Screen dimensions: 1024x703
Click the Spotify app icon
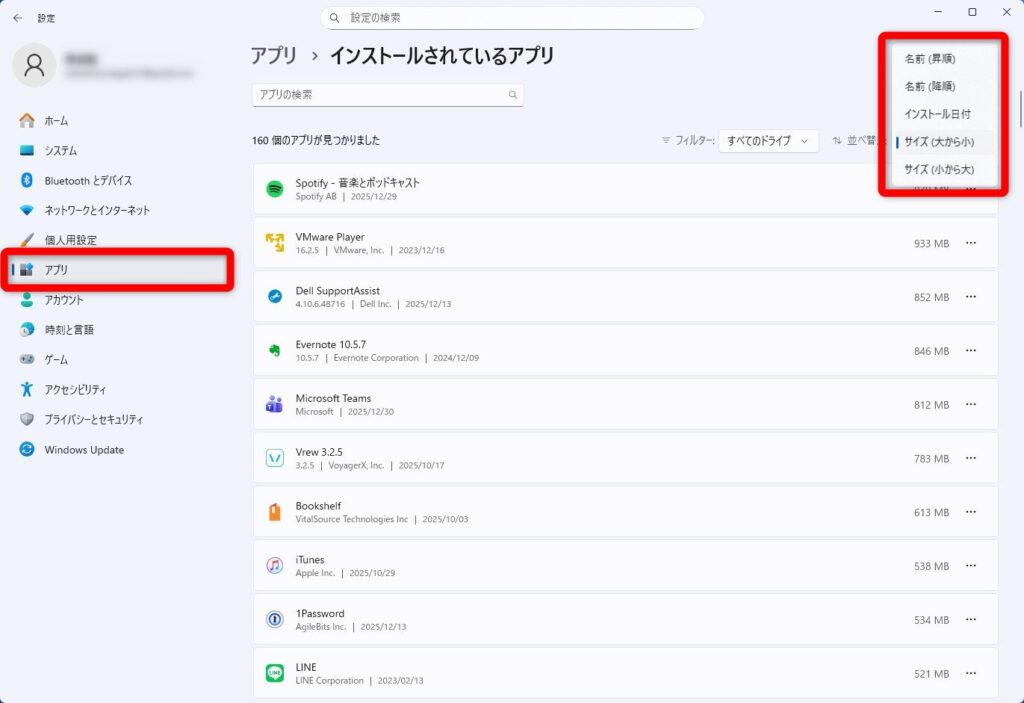(x=274, y=189)
